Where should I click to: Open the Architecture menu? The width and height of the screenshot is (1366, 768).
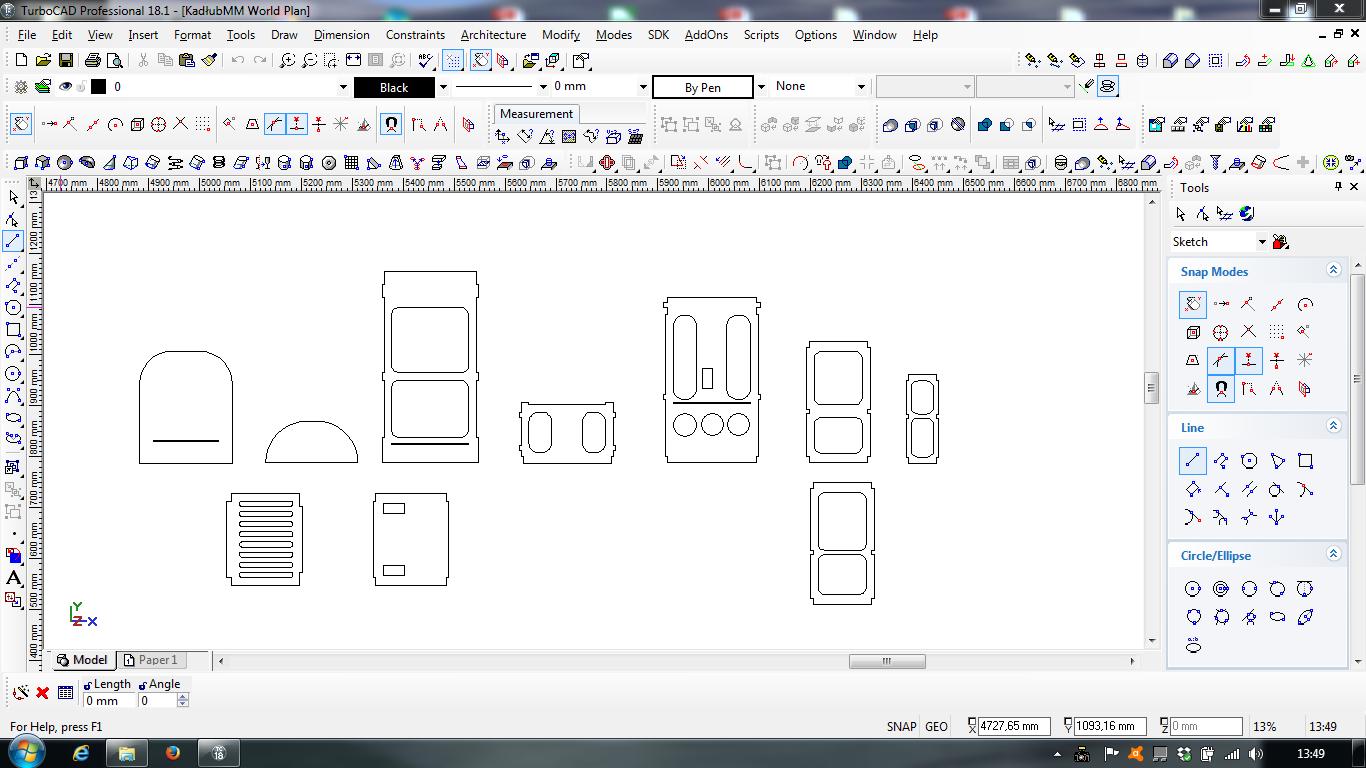(x=493, y=34)
